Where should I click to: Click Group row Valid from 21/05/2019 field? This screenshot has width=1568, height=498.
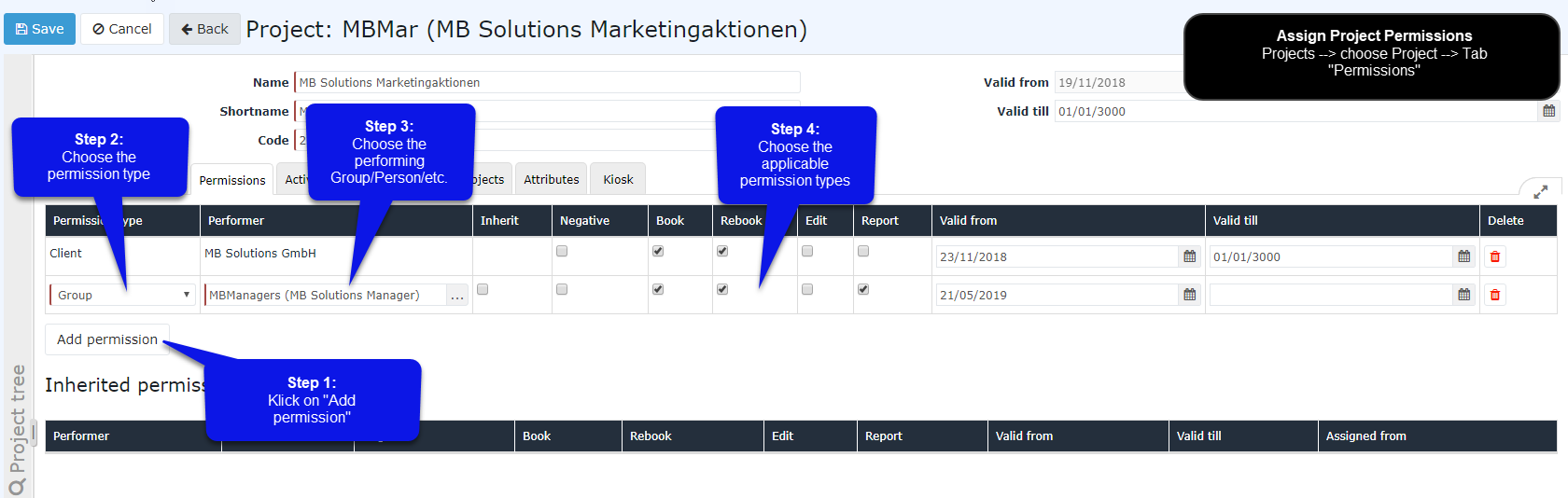(1057, 295)
